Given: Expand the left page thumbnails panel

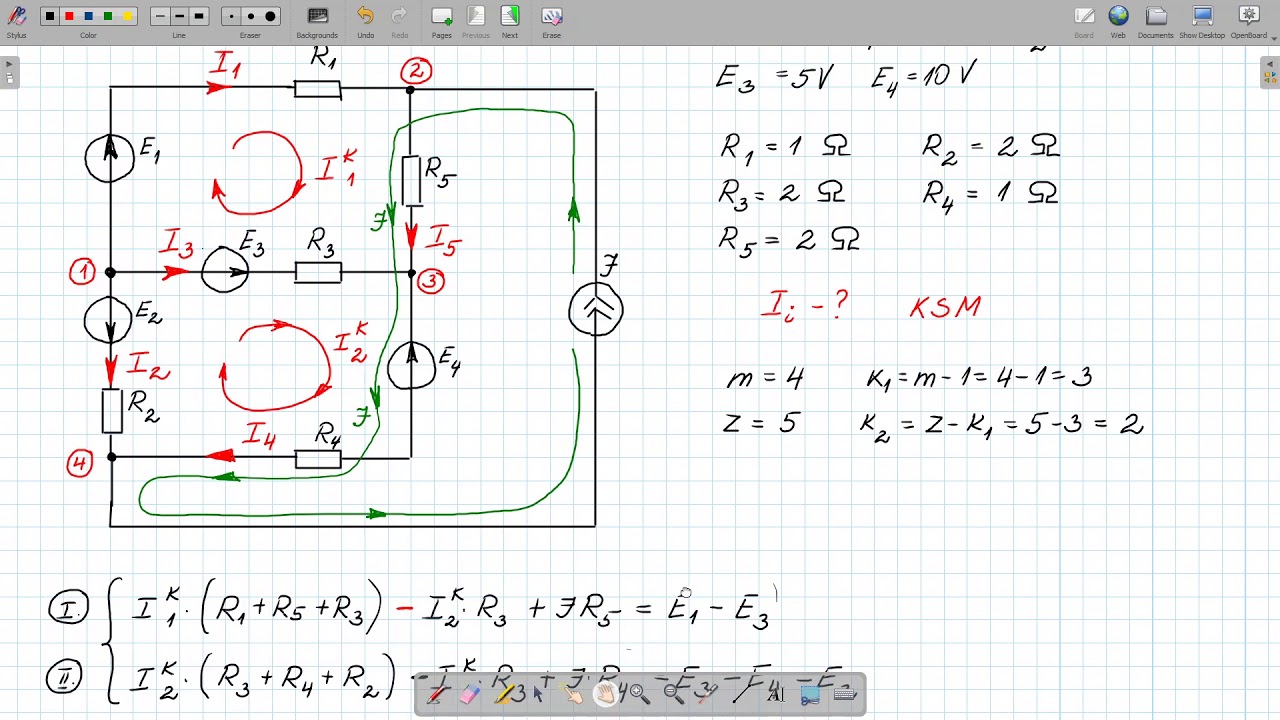Looking at the screenshot, I should 9,73.
